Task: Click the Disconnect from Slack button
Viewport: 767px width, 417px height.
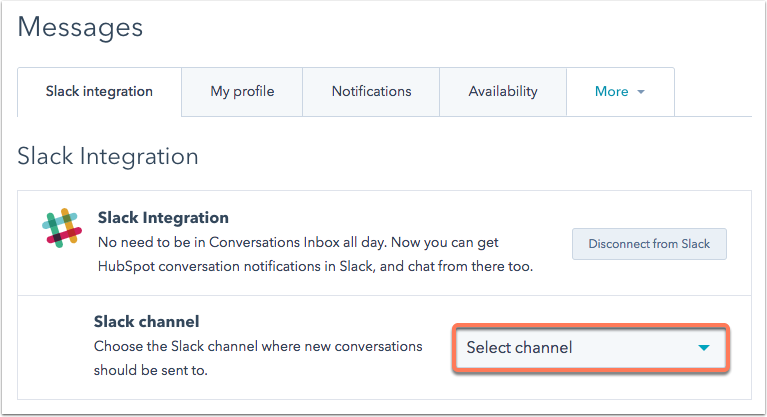Action: click(x=649, y=244)
